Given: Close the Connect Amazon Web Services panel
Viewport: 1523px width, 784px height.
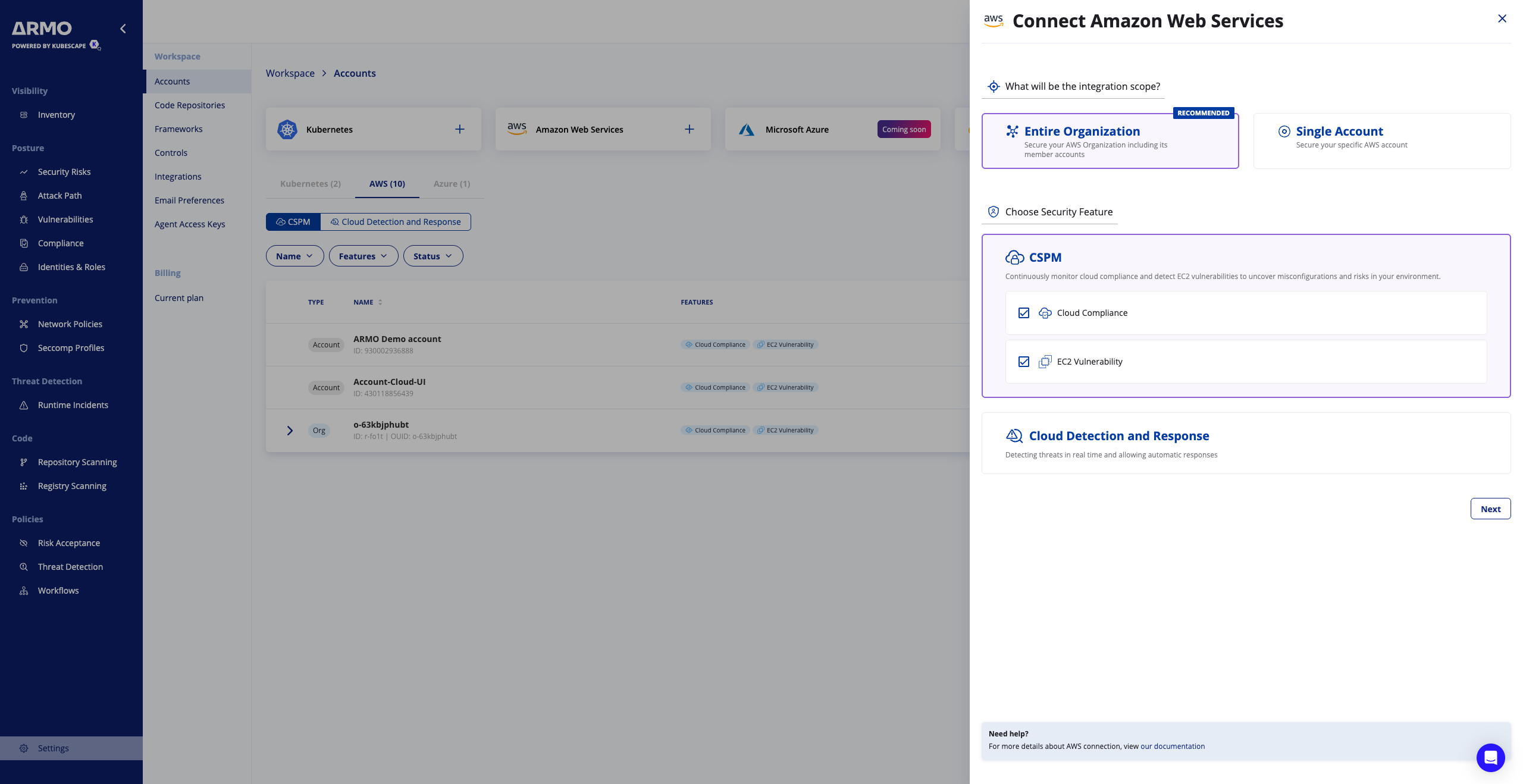Looking at the screenshot, I should point(1502,18).
